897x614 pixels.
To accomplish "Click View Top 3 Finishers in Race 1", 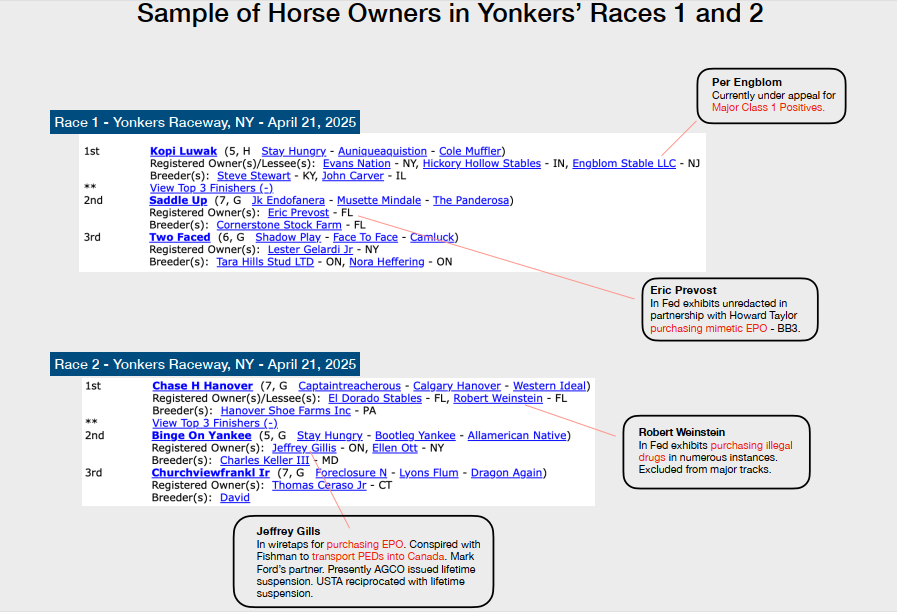I will click(x=212, y=188).
